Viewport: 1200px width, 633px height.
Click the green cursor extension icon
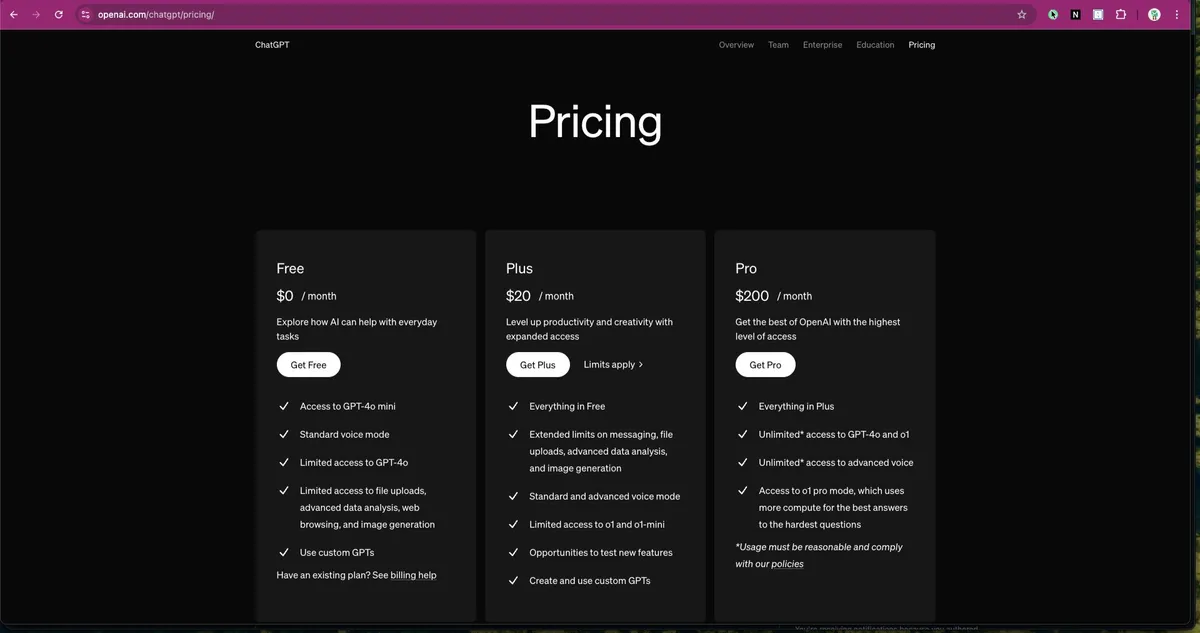[x=1053, y=15]
